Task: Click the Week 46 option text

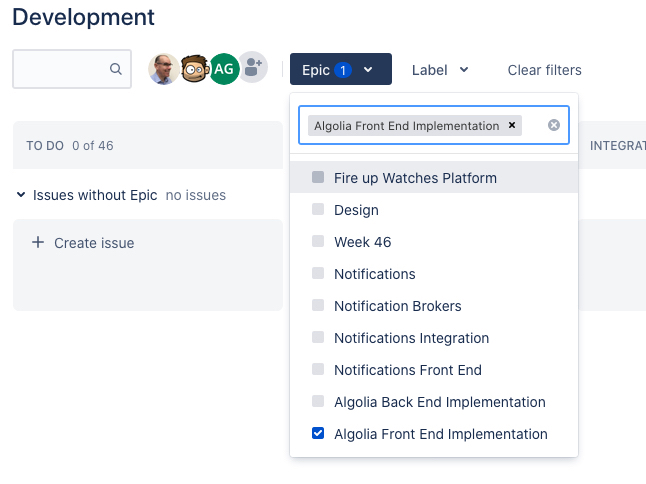Action: (363, 242)
